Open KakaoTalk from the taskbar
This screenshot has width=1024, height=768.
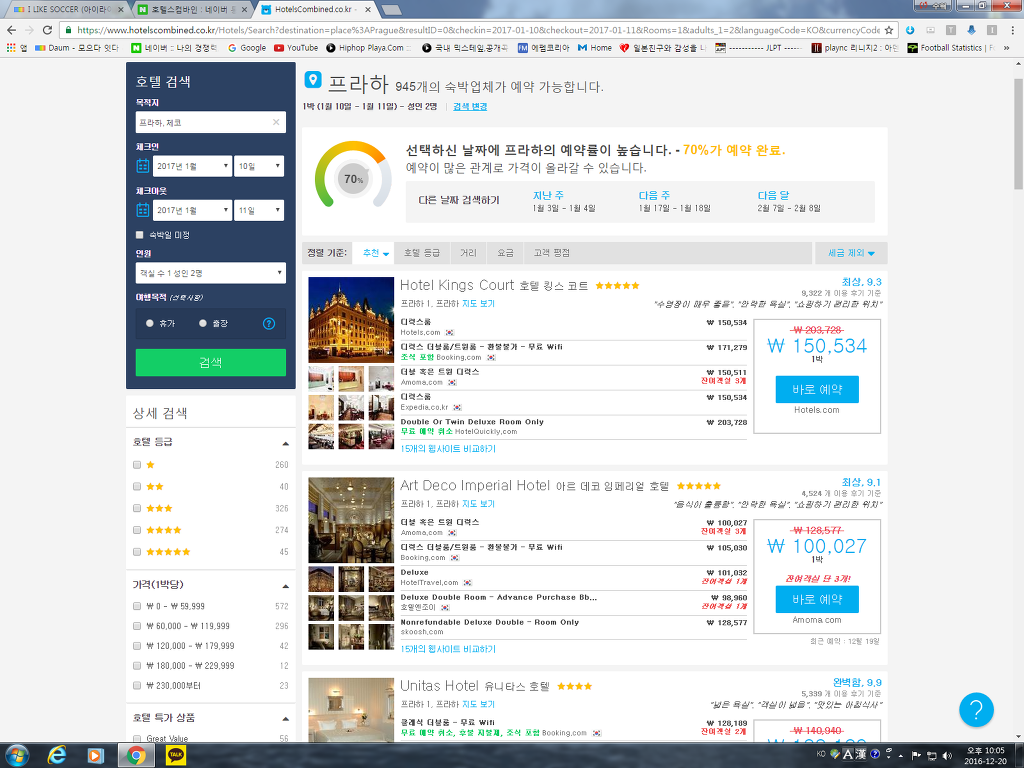(x=175, y=755)
